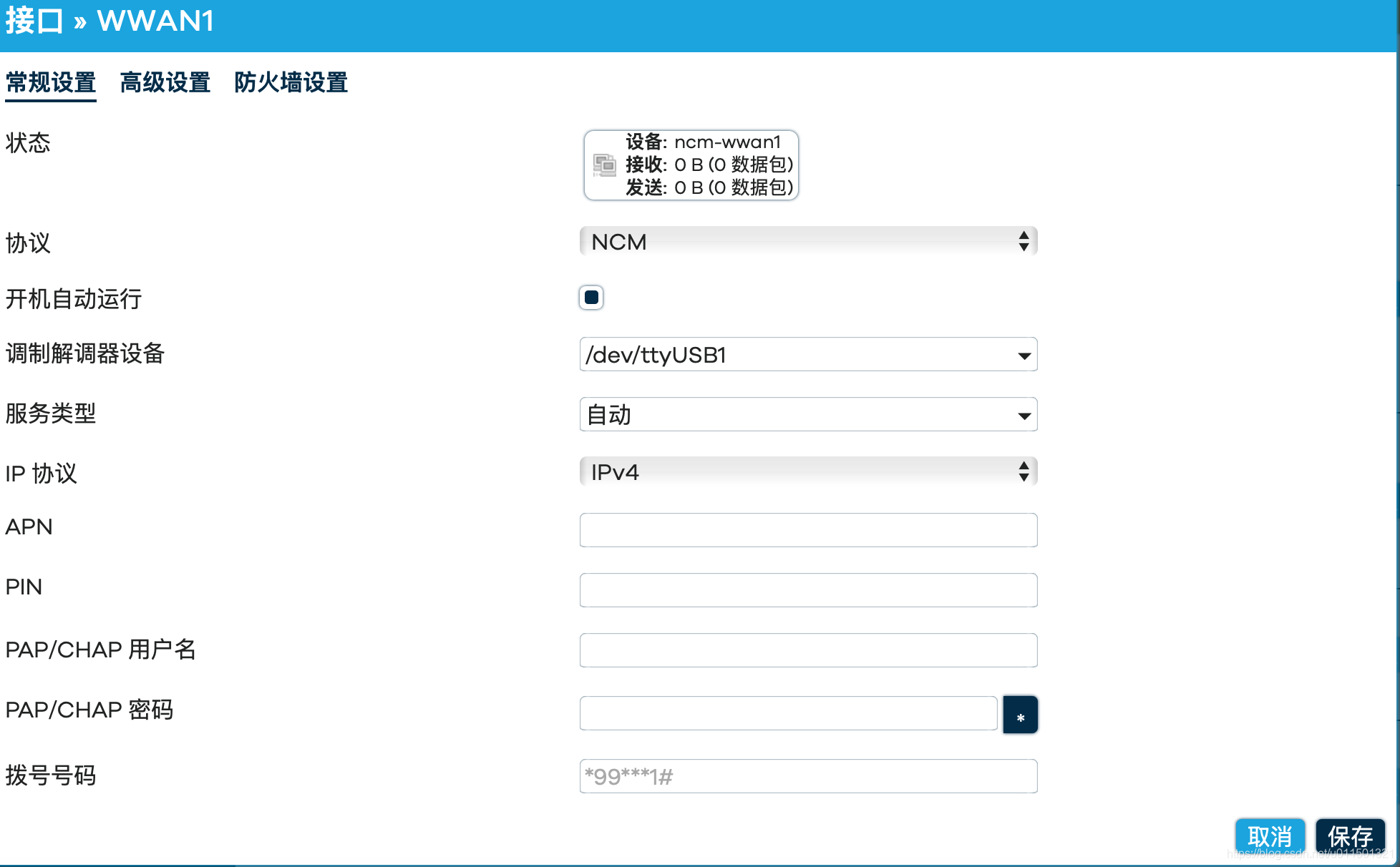Open the 协议 NCM dropdown
Image resolution: width=1400 pixels, height=867 pixels.
[808, 242]
